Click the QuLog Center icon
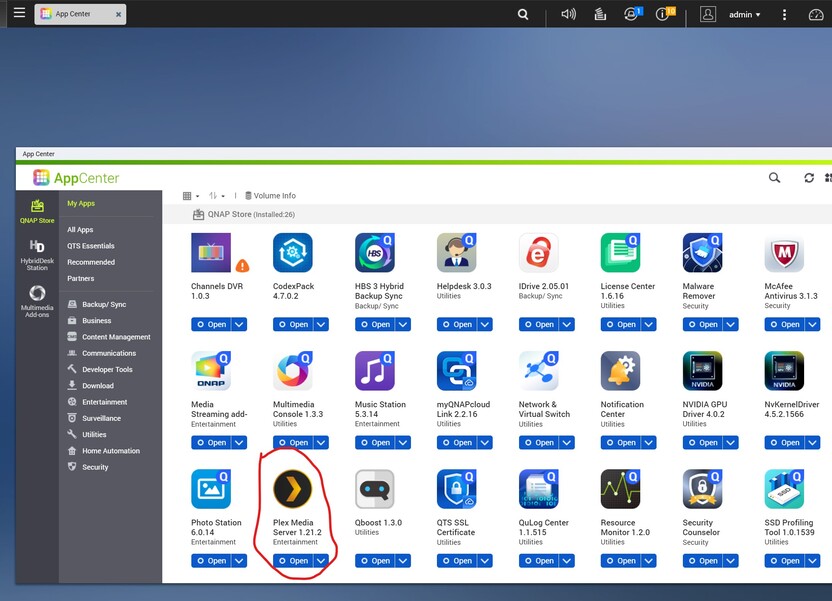The image size is (832, 601). 539,489
